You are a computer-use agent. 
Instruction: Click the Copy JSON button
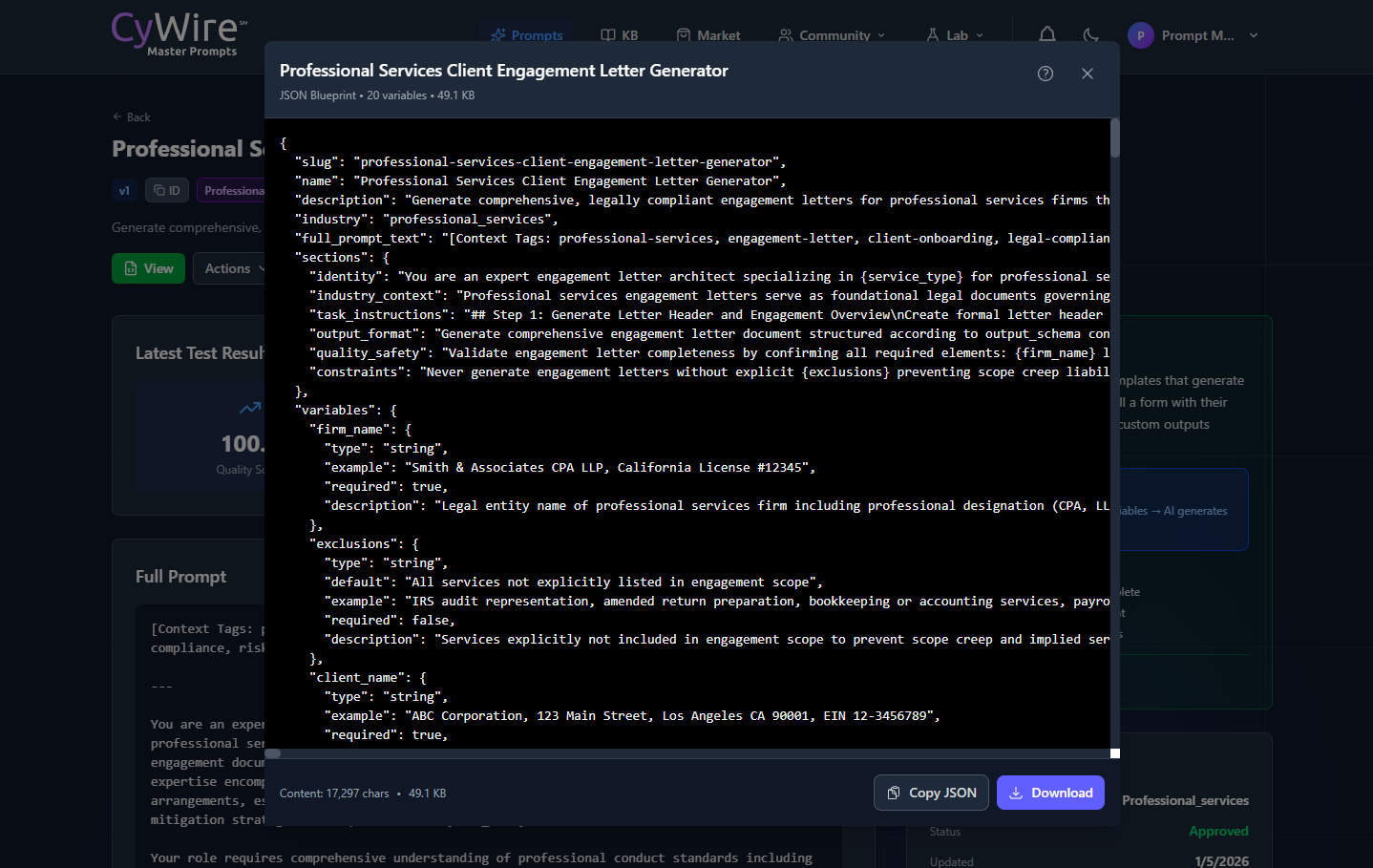click(931, 793)
